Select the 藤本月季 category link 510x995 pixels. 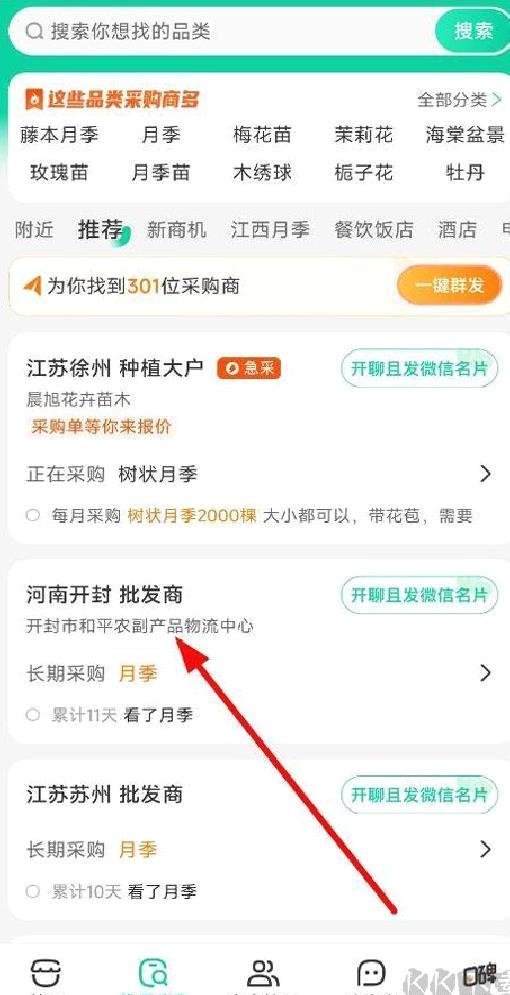click(59, 135)
